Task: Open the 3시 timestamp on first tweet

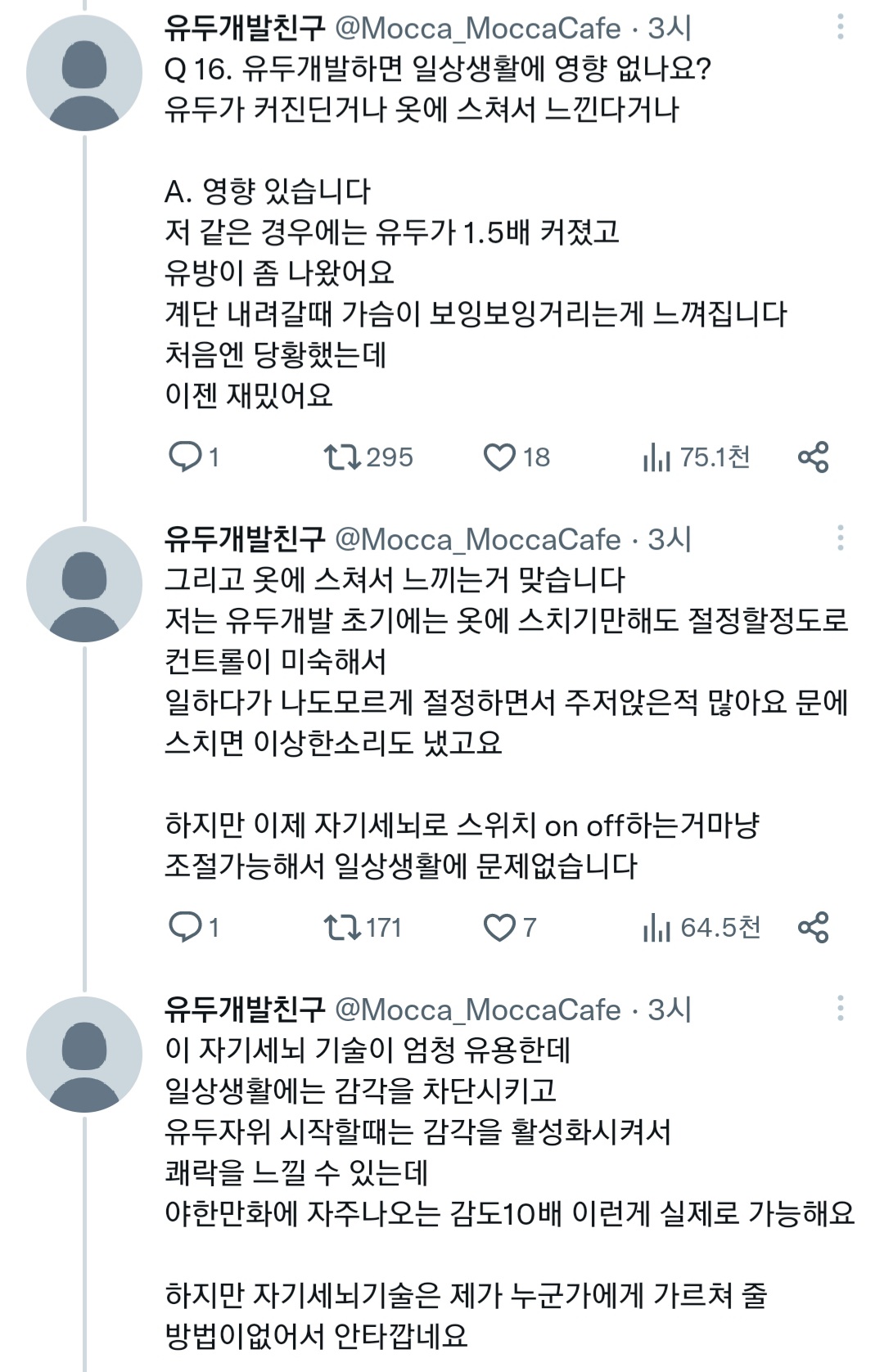Action: (x=670, y=28)
